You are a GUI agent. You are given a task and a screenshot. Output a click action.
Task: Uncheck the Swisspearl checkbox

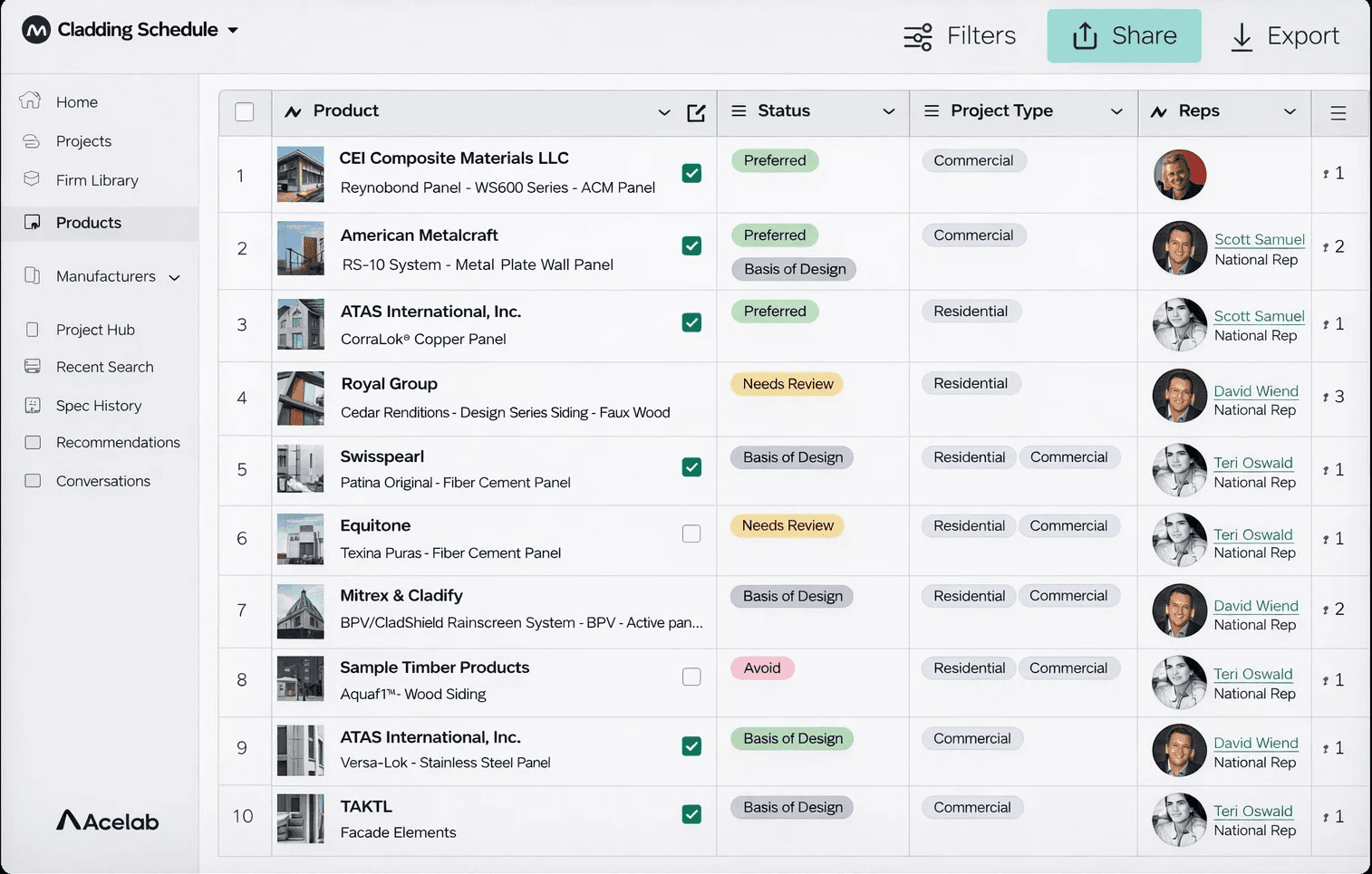pos(691,467)
